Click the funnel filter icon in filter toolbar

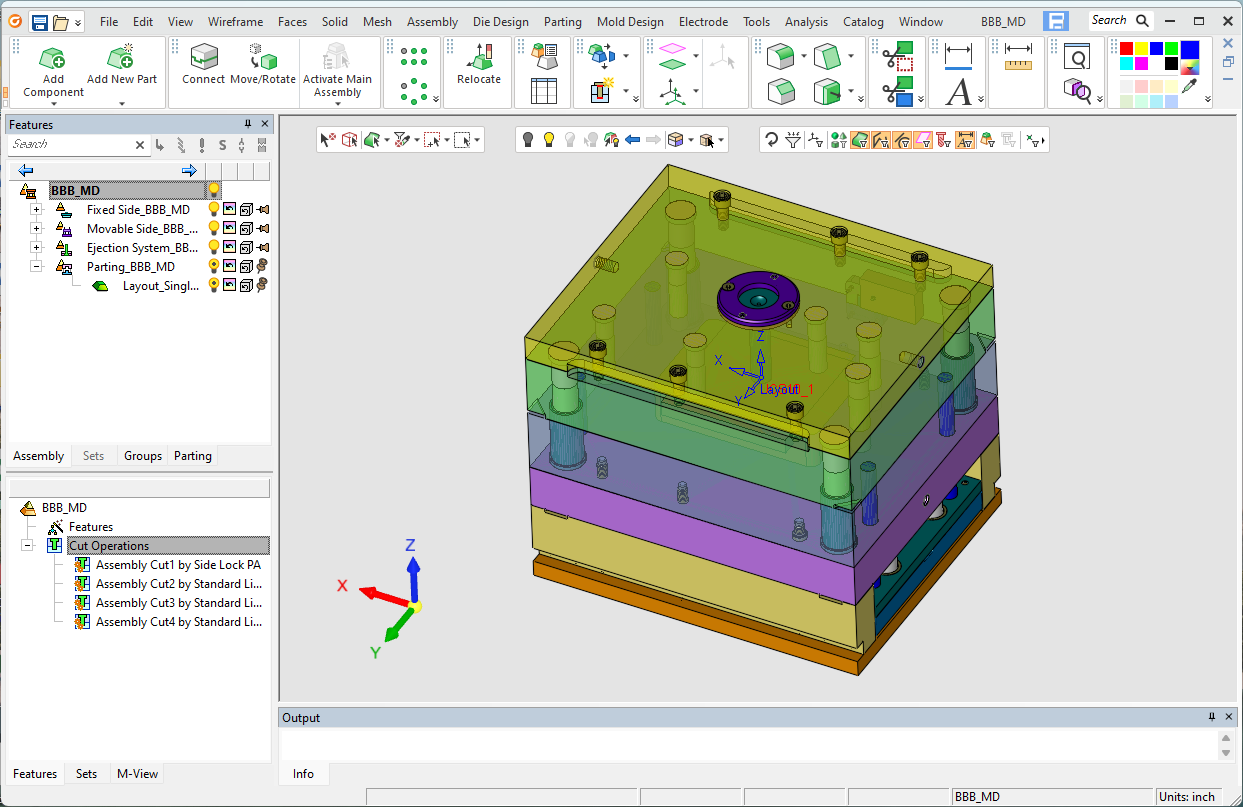coord(793,140)
